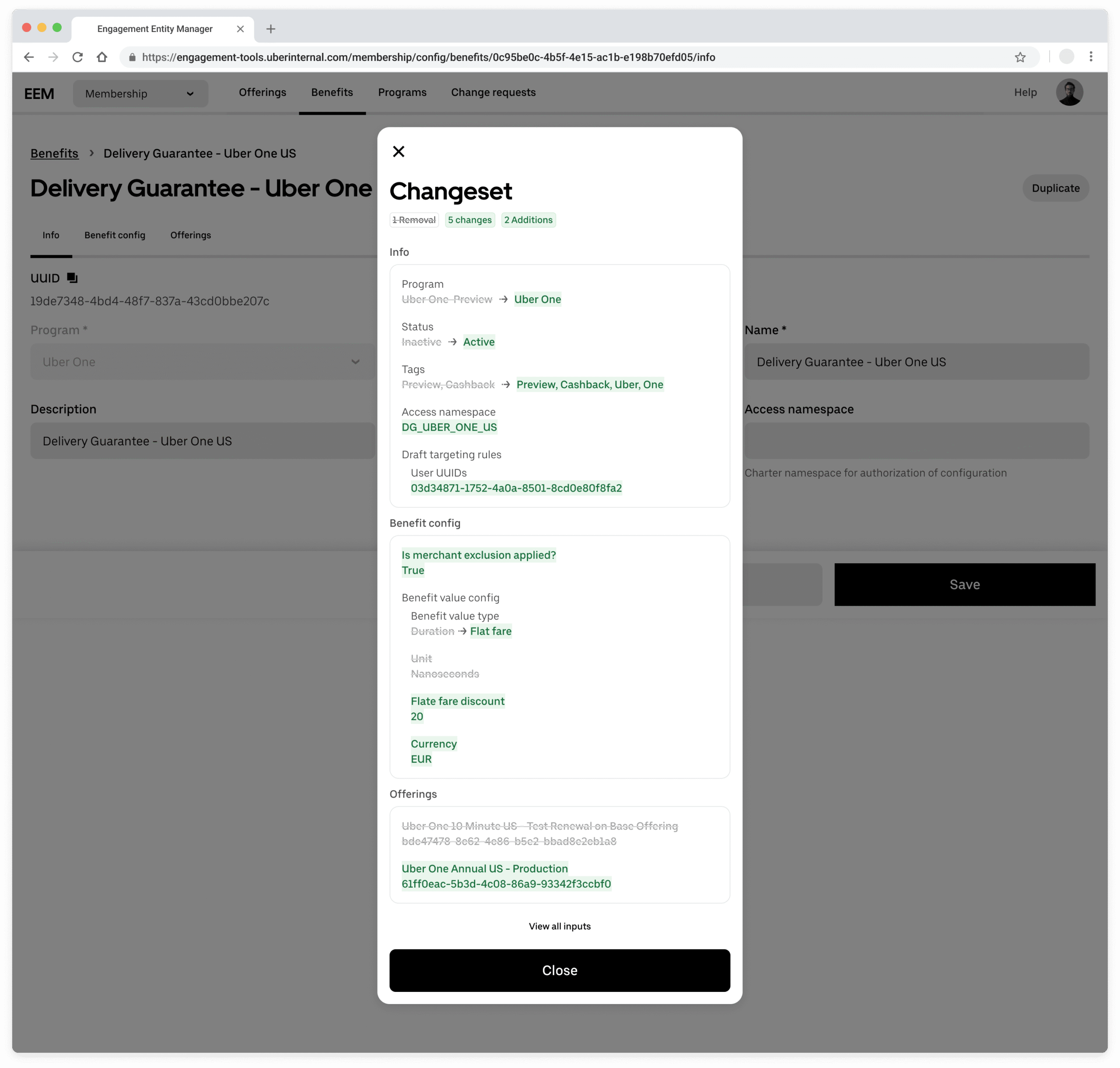
Task: Go to home page icon in browser
Action: pos(102,57)
